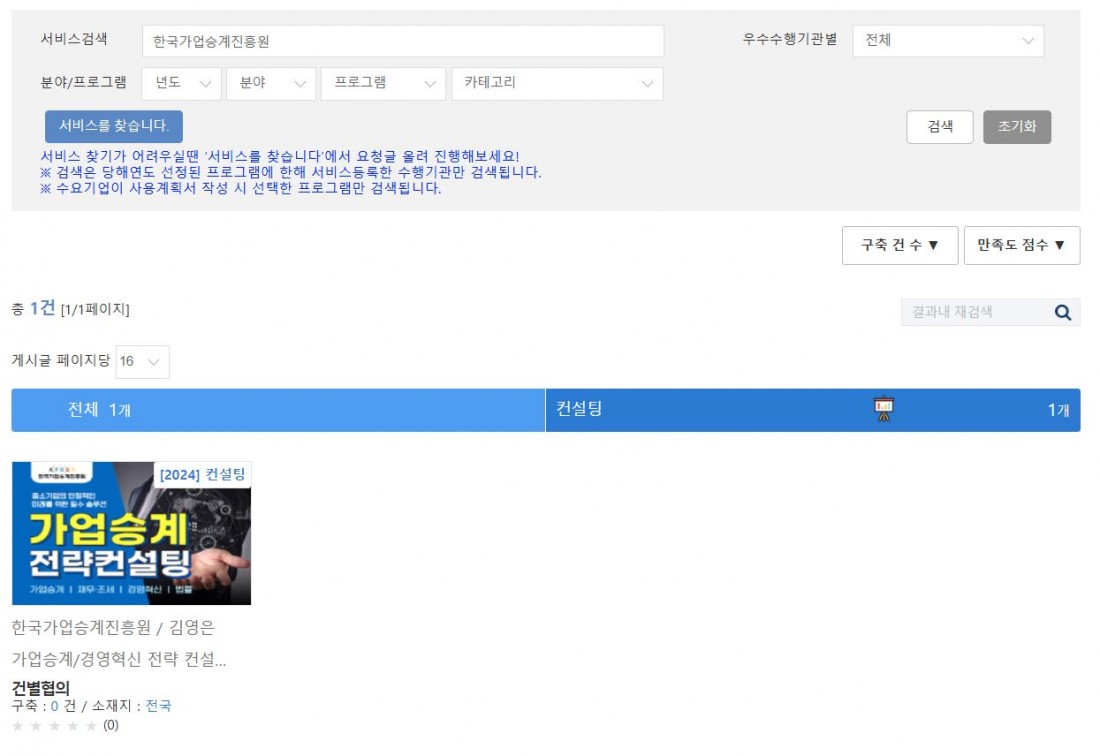The image size is (1100, 756).
Task: Click the 서비스를 찾습니다. button
Action: [114, 126]
